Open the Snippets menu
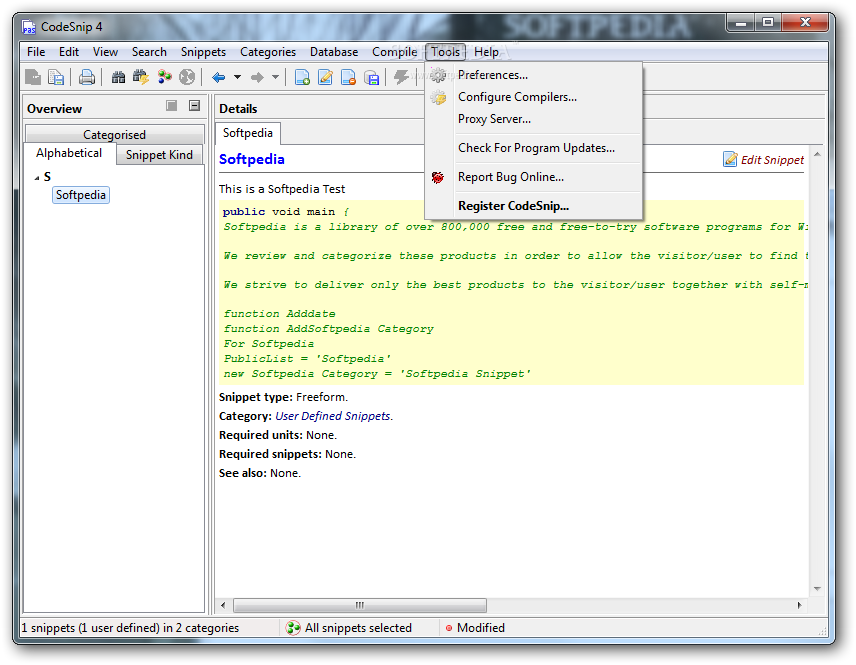 [x=203, y=52]
